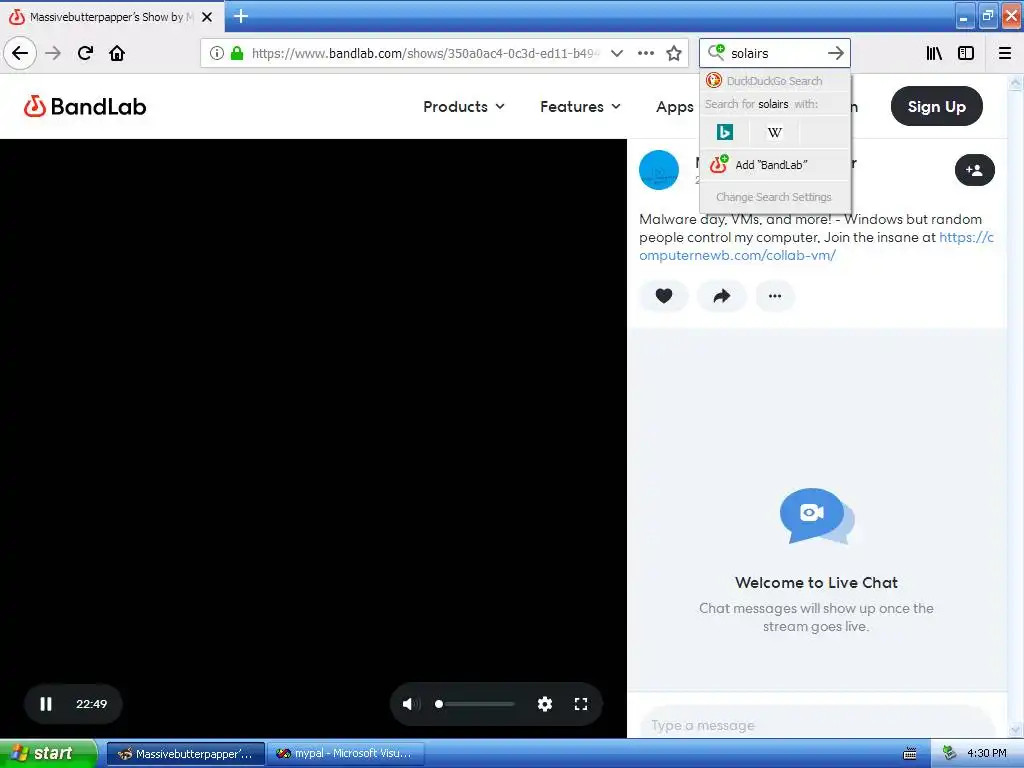Click the Welcome to Live Chat heading

[816, 583]
